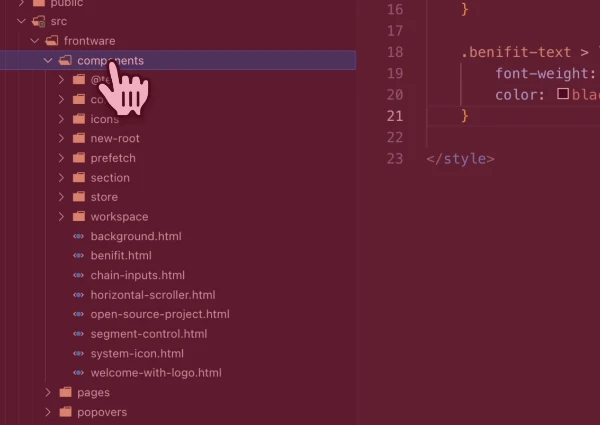Click the frontware folder icon

52,41
